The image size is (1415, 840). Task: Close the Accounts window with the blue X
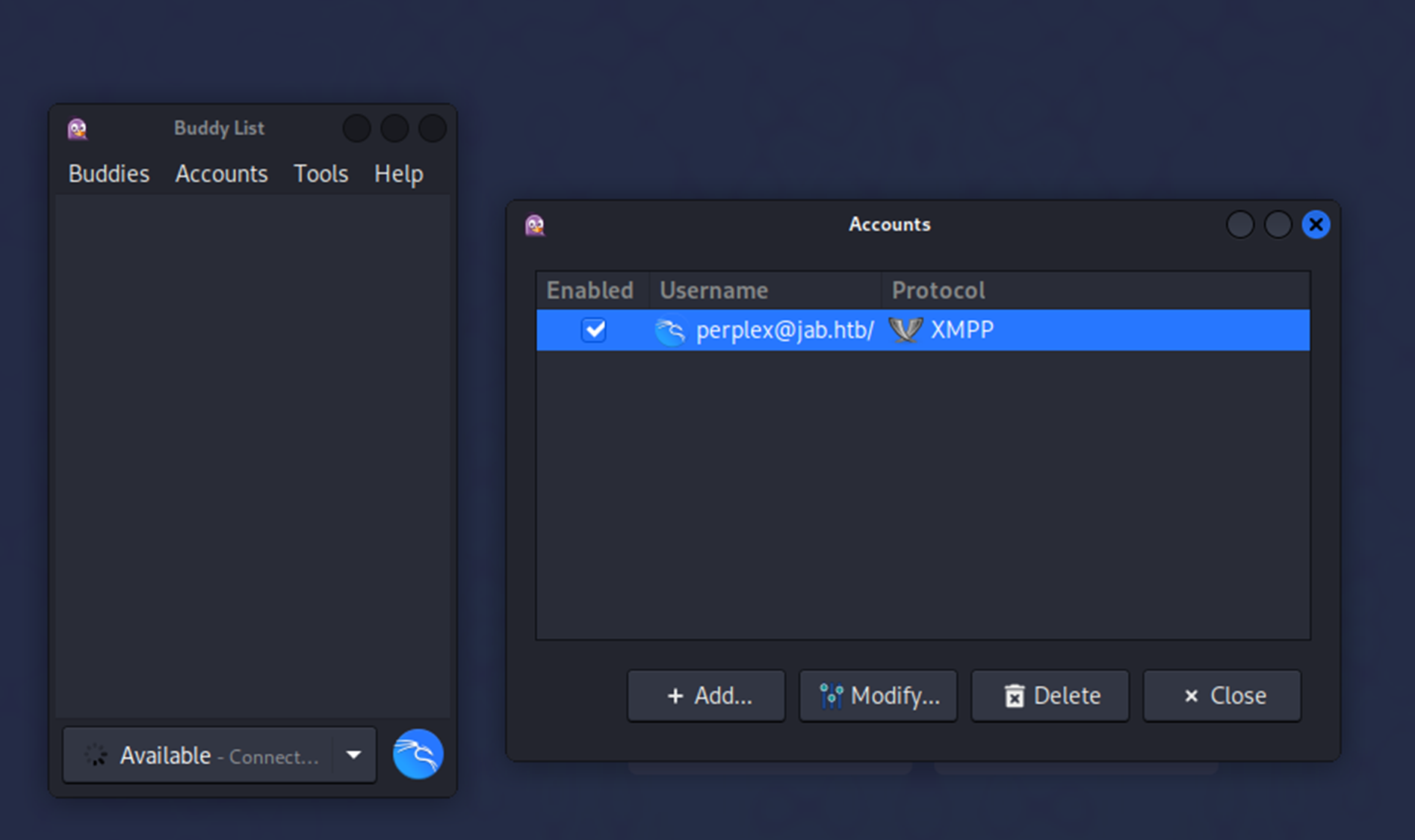1316,225
